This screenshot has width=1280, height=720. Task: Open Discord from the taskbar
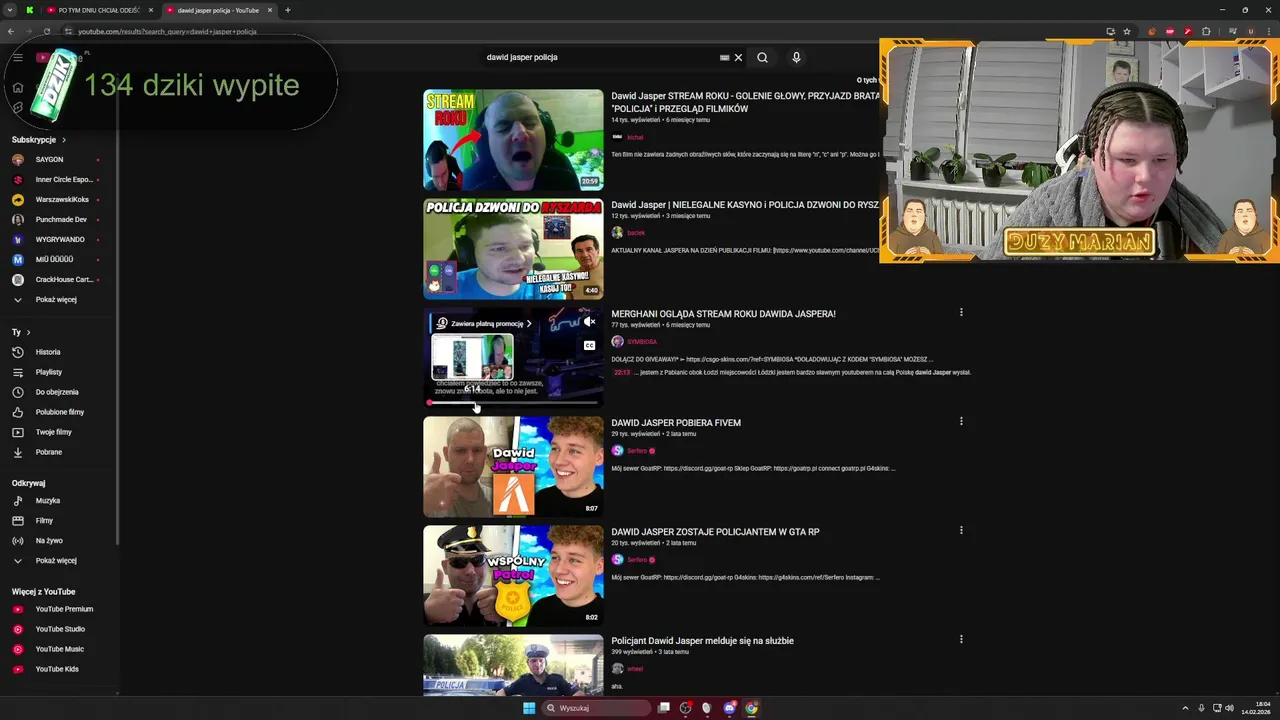(729, 708)
